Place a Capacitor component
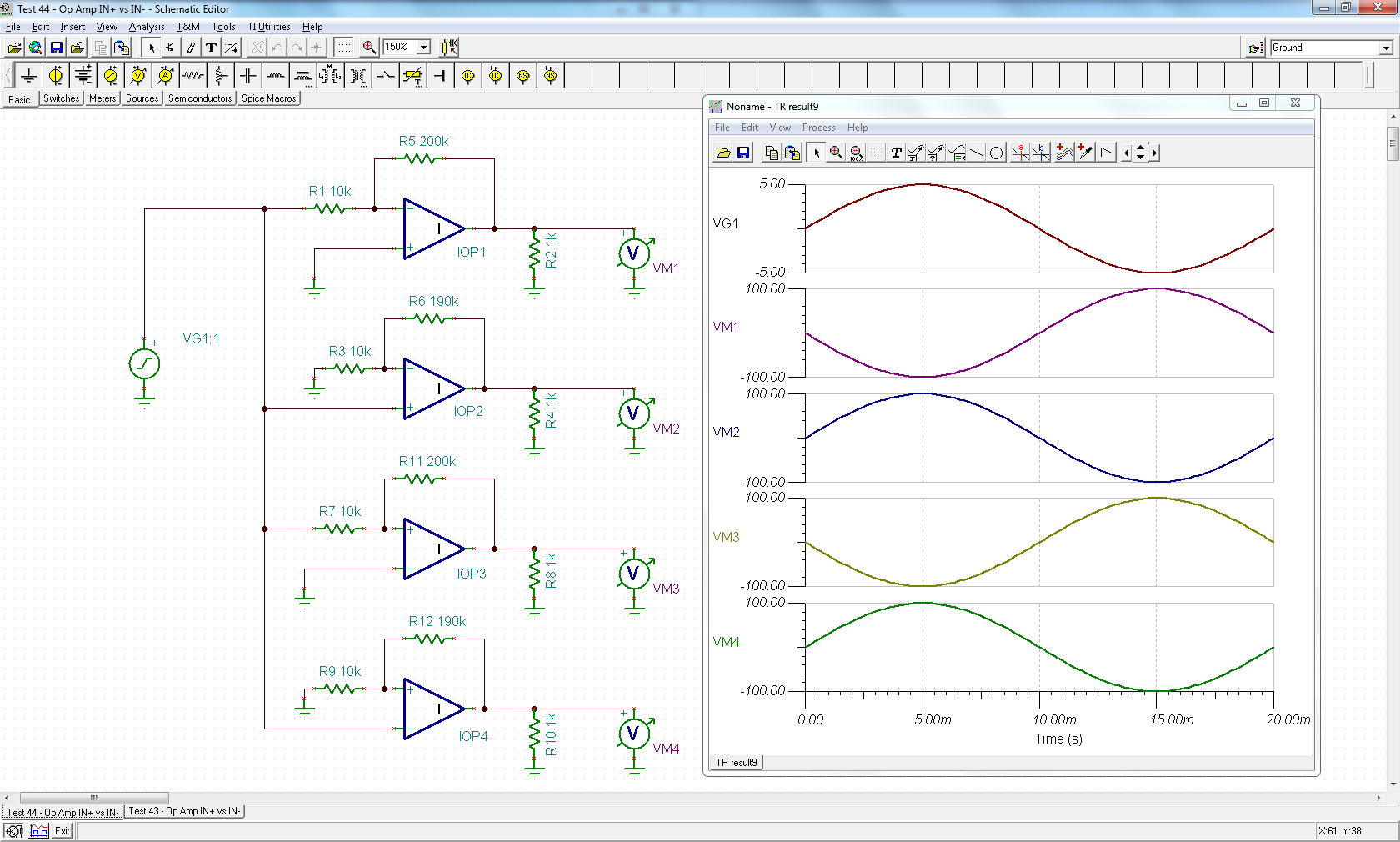The width and height of the screenshot is (1400, 842). (248, 76)
